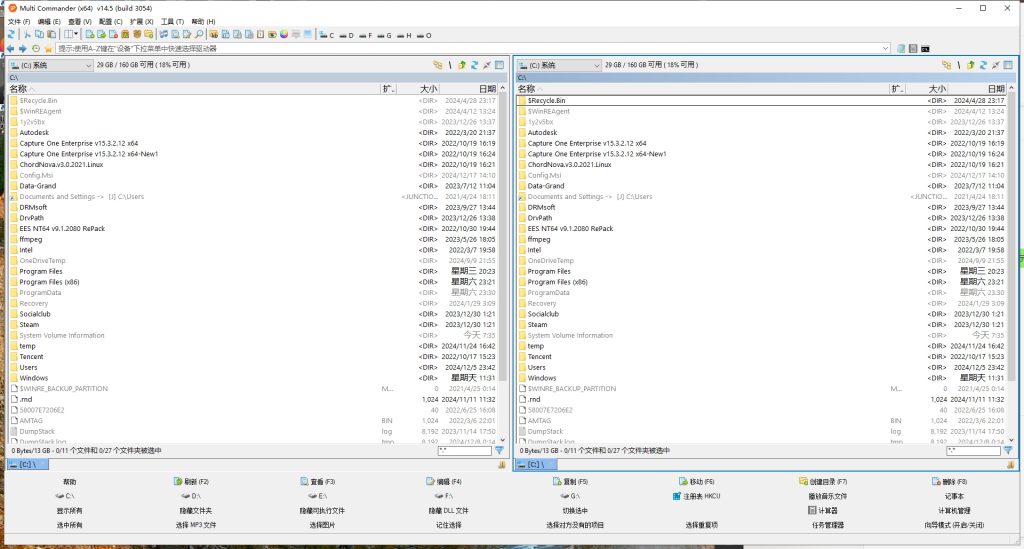Viewport: 1024px width, 549px height.
Task: Click 计算器 button
Action: (824, 510)
